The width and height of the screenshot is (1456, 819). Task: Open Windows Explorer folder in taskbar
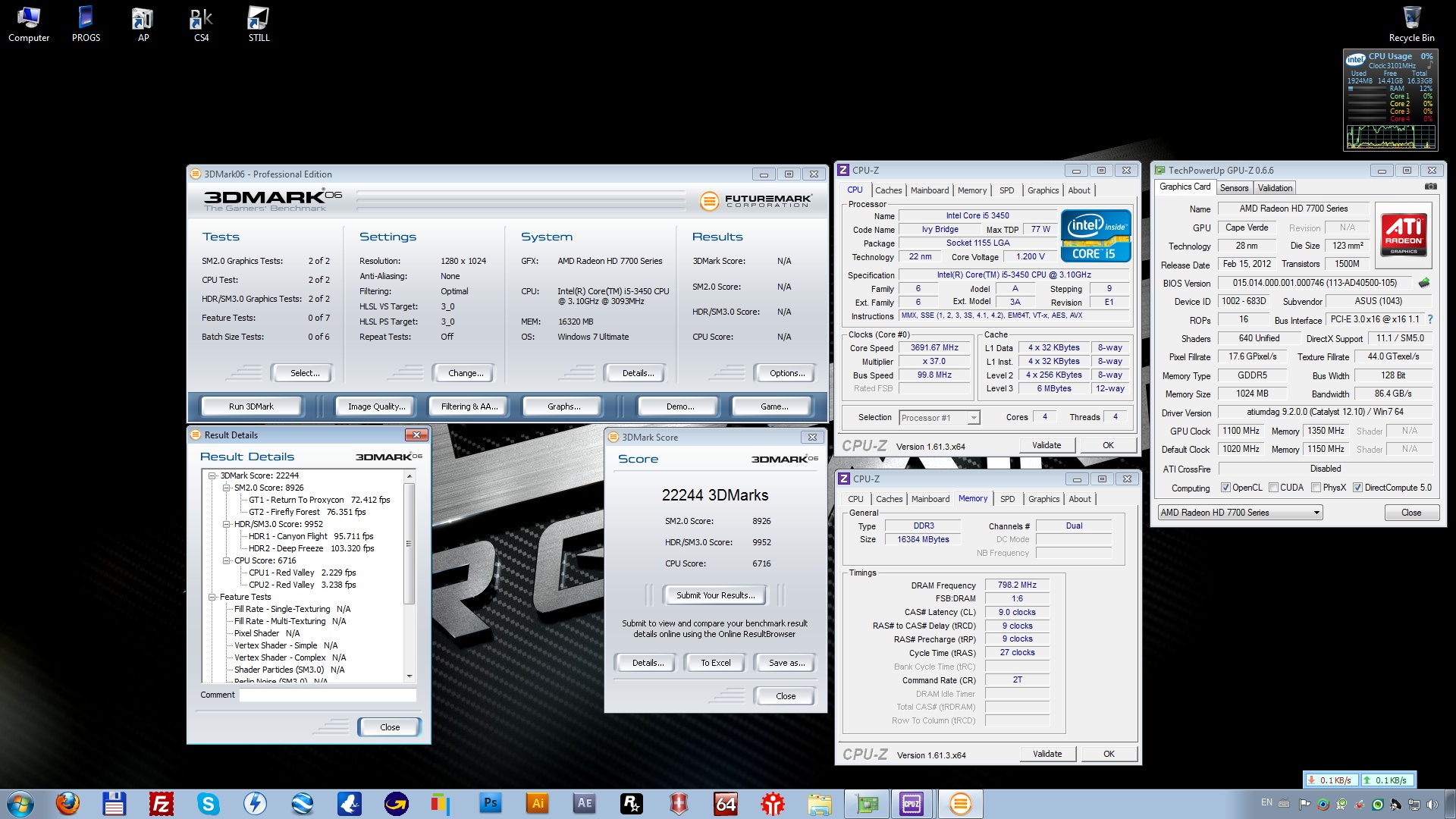(x=820, y=803)
